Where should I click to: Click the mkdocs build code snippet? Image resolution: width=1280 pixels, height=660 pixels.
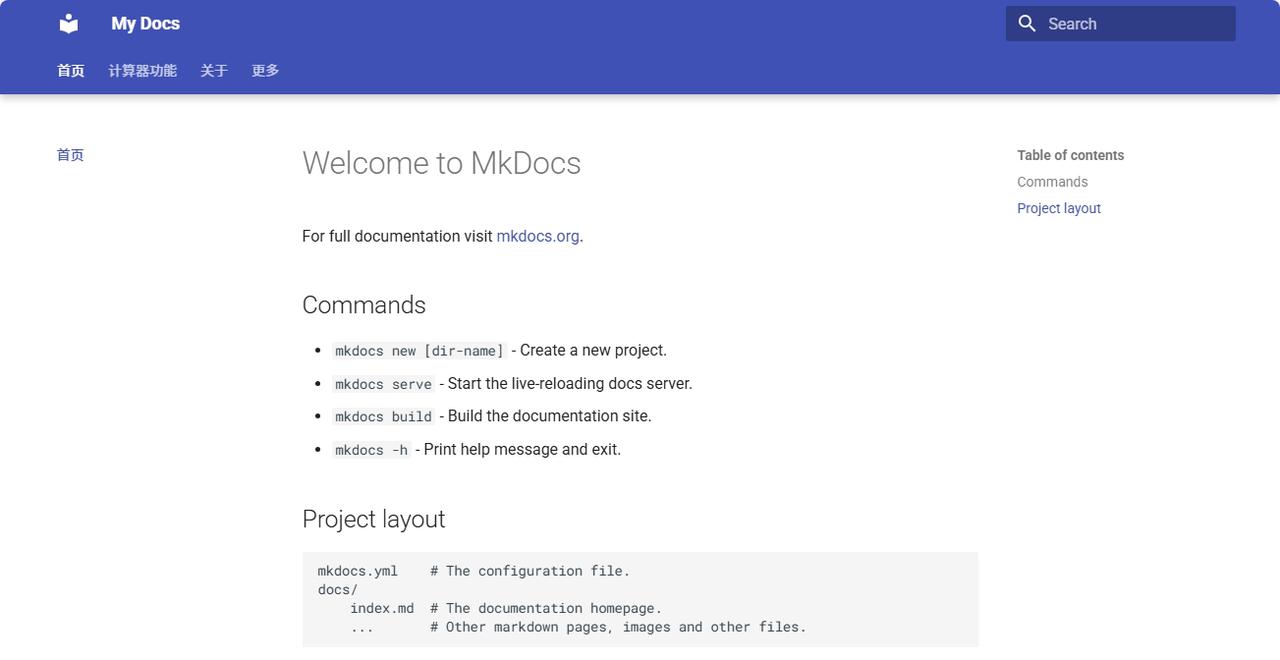383,417
